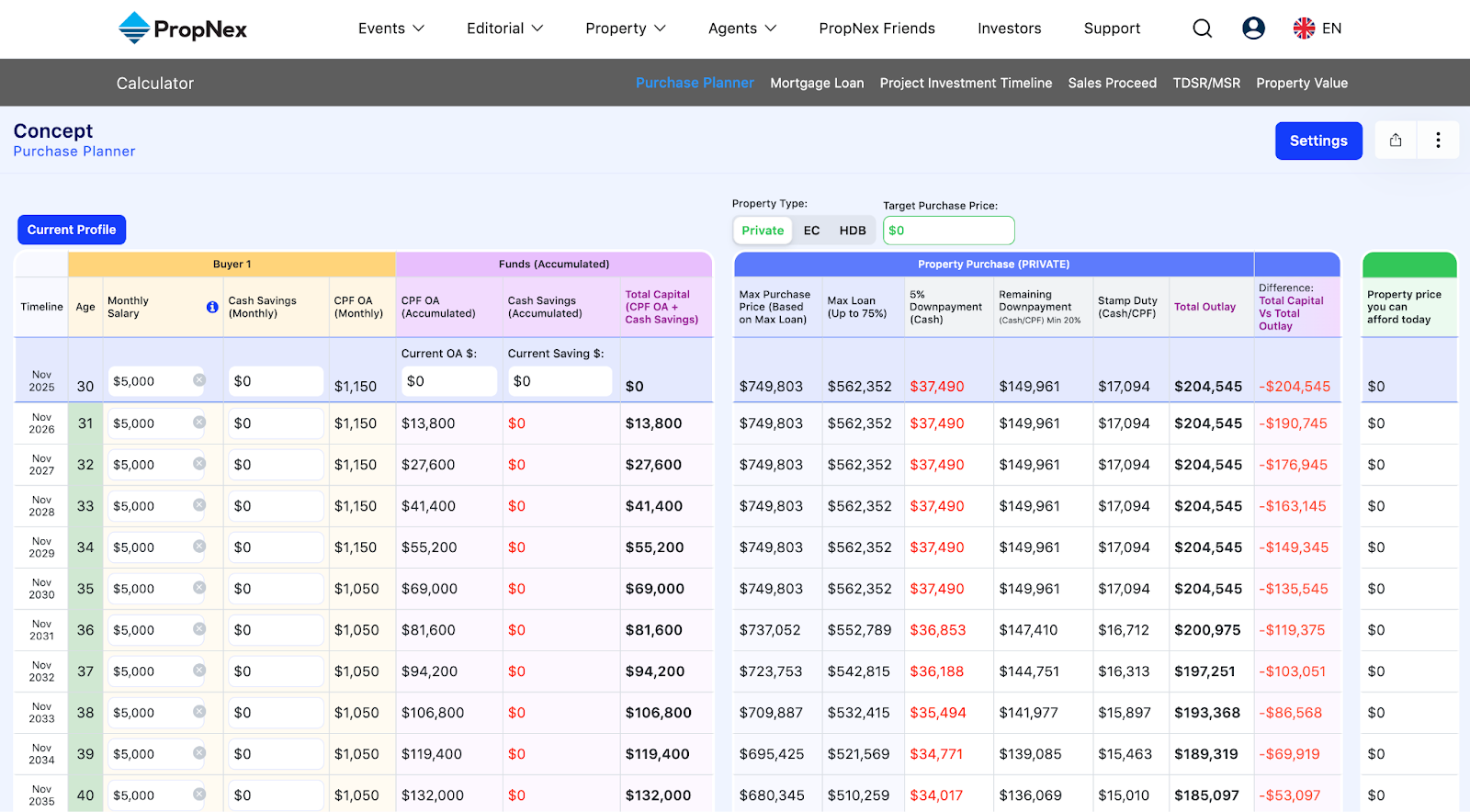This screenshot has width=1470, height=812.
Task: Click the UK flag language icon
Action: (x=1304, y=28)
